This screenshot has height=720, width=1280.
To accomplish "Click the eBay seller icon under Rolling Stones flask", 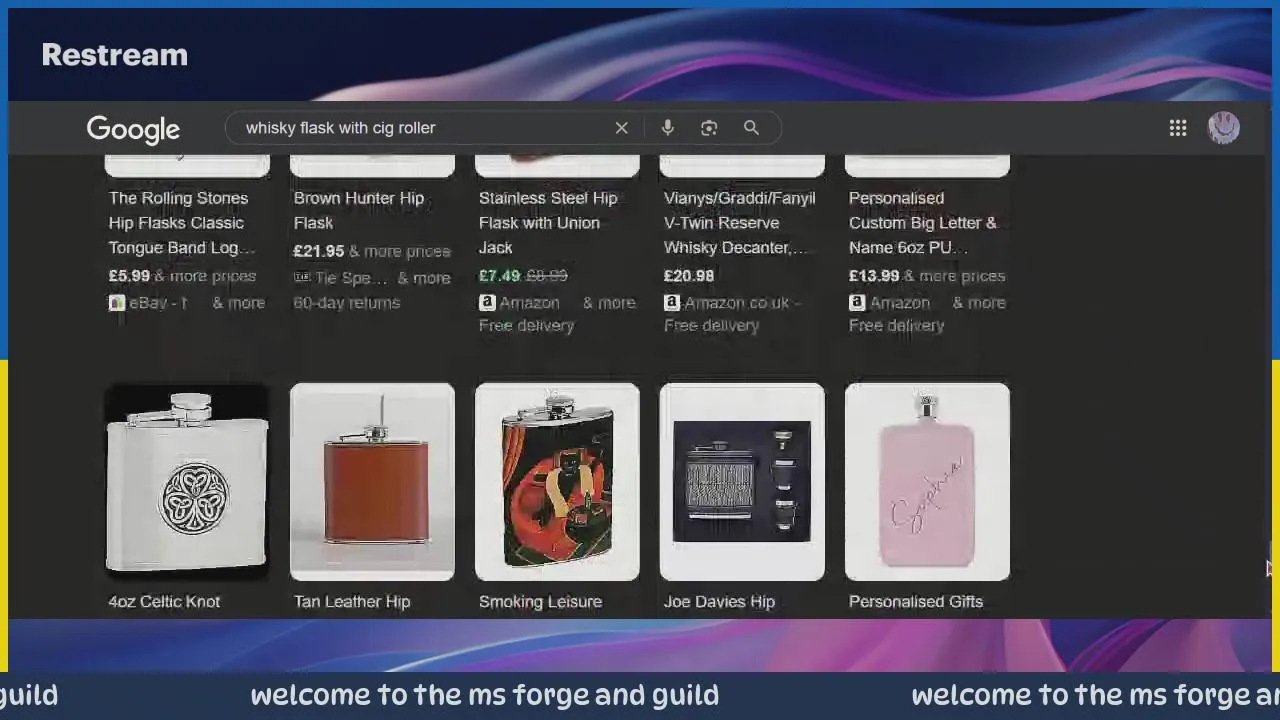I will pos(117,302).
